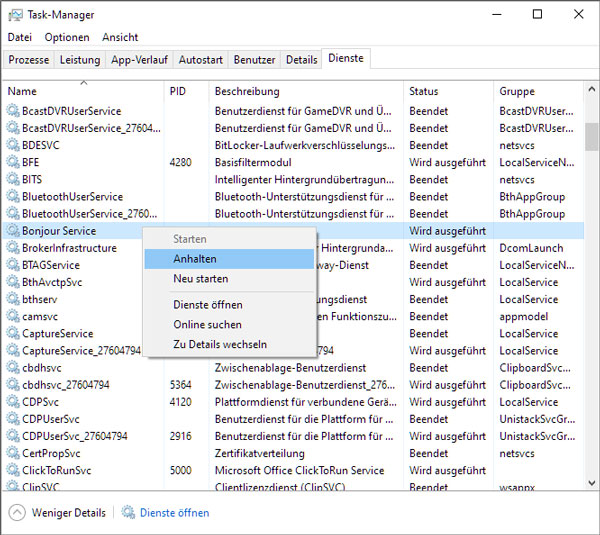
Task: Choose Zu Details wechseln menu entry
Action: [x=229, y=344]
